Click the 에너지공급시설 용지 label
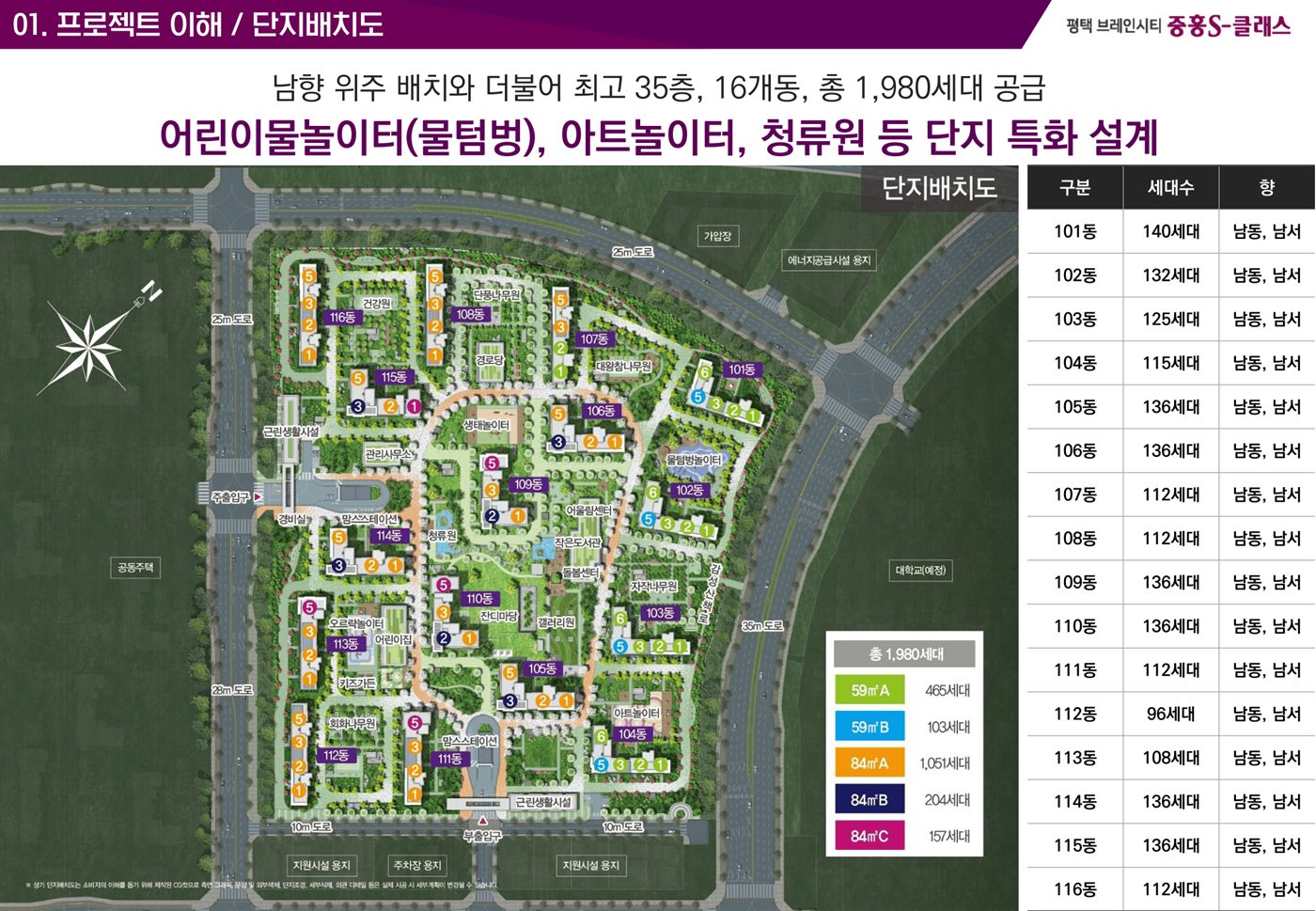Screen dimensions: 1316x911 pyautogui.click(x=829, y=260)
